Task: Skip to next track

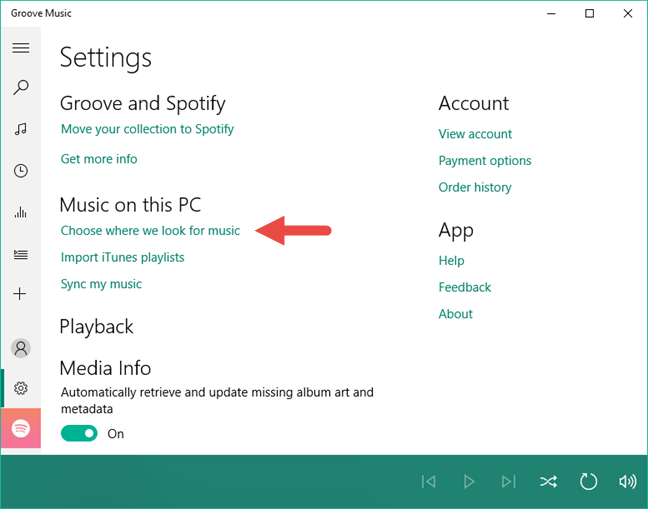Action: (508, 481)
